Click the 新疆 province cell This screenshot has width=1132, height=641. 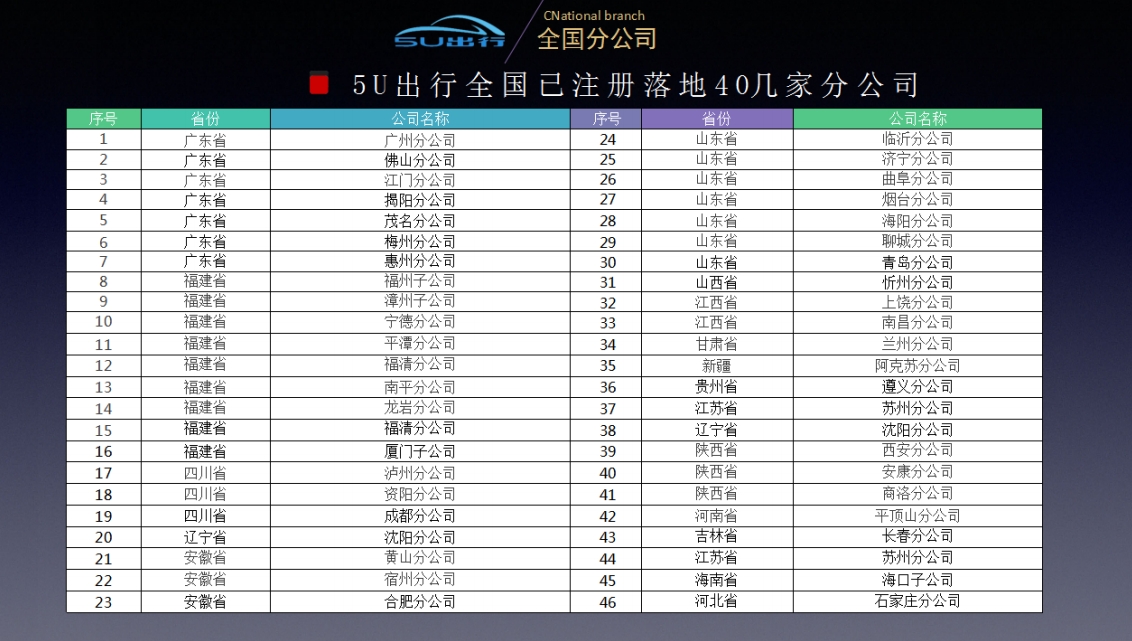click(717, 365)
